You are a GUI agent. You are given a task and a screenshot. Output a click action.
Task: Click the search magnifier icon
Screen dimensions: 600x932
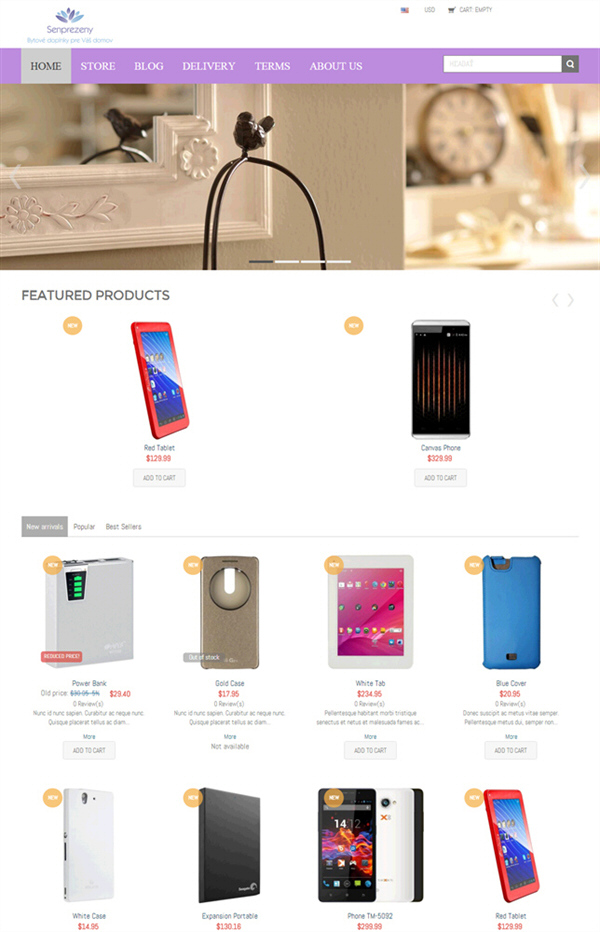pyautogui.click(x=570, y=64)
